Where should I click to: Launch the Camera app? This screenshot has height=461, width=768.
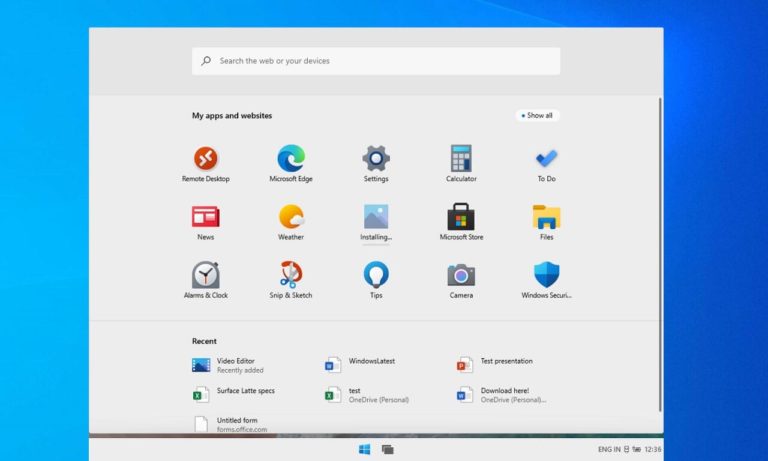(461, 280)
